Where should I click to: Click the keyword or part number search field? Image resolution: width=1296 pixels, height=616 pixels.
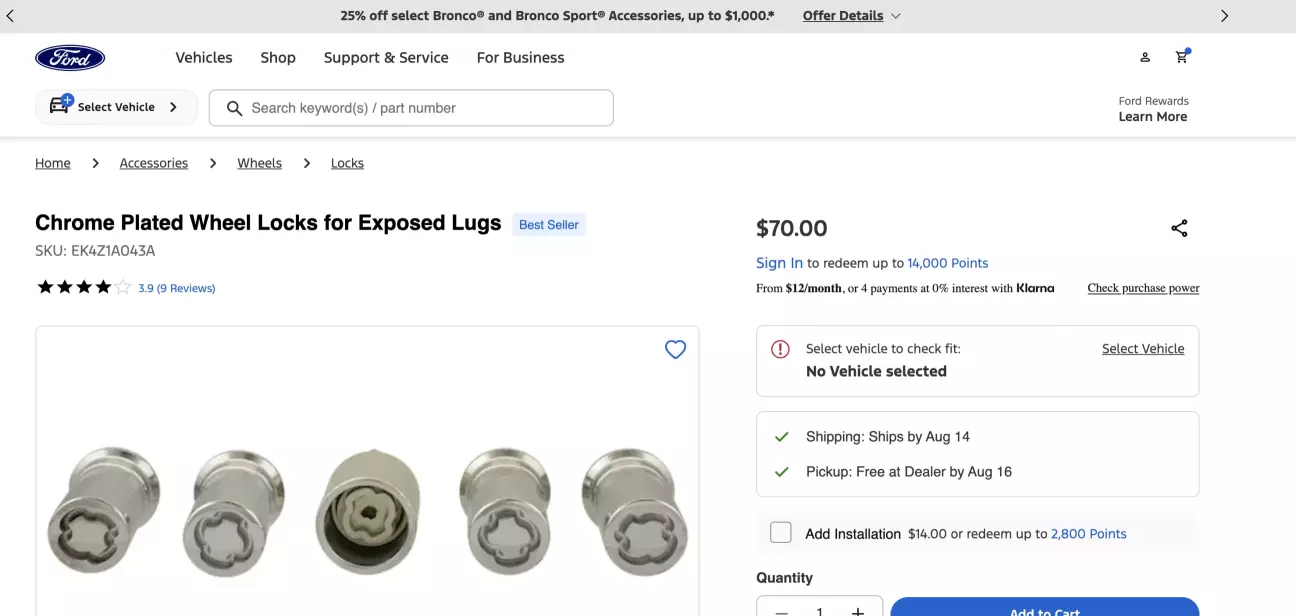[411, 108]
